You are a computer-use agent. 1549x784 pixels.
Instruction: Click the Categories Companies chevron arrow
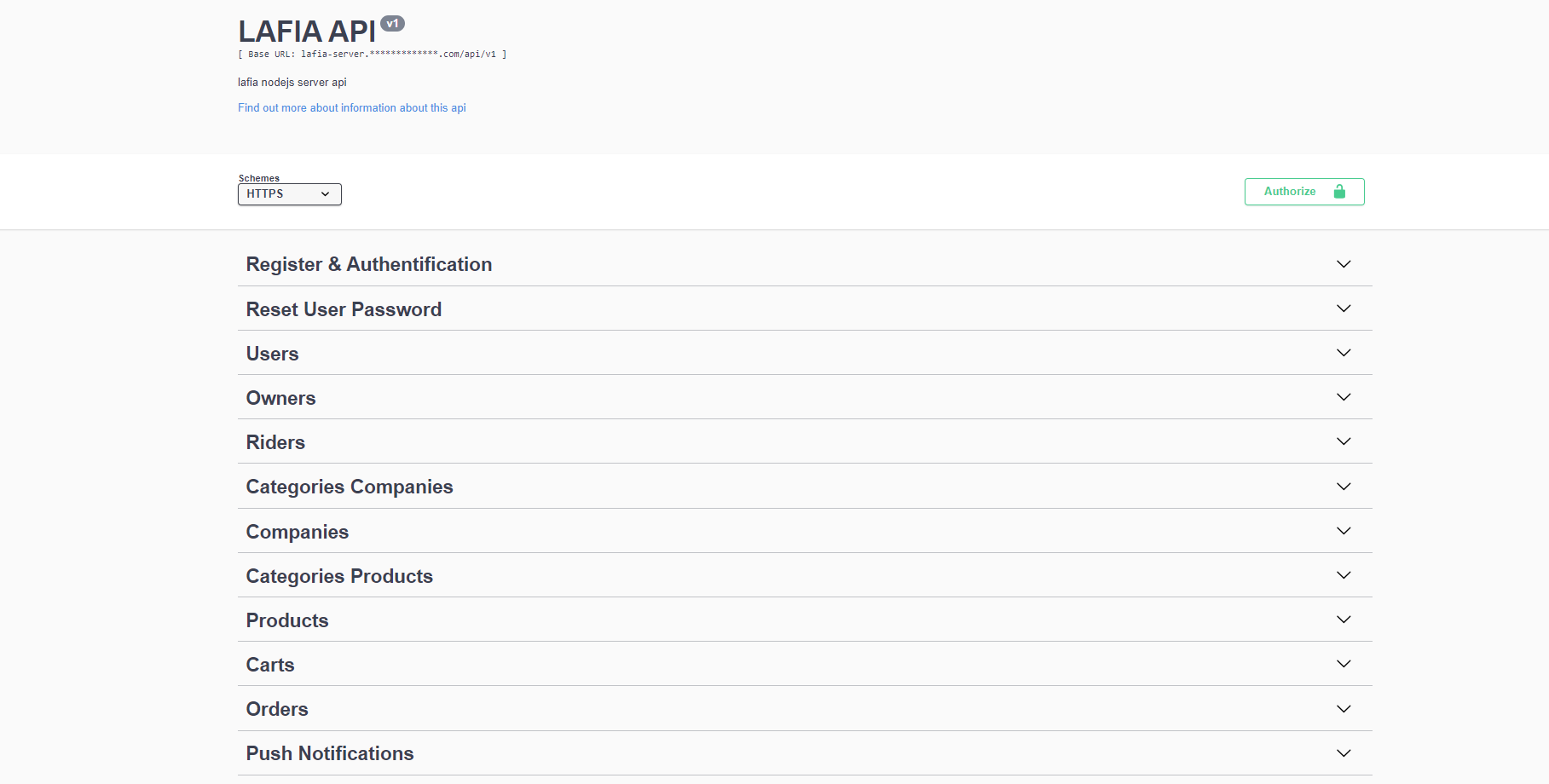tap(1344, 487)
